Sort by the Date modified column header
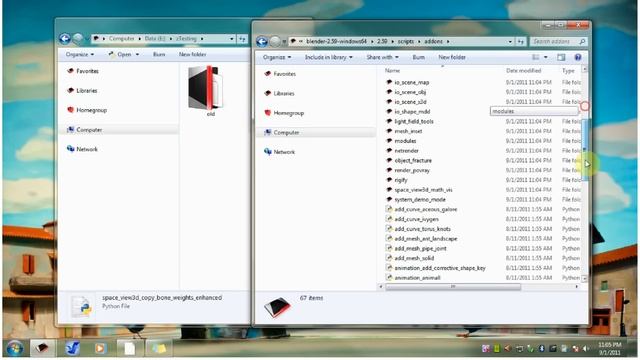Viewport: 640px width, 360px height. coord(524,71)
